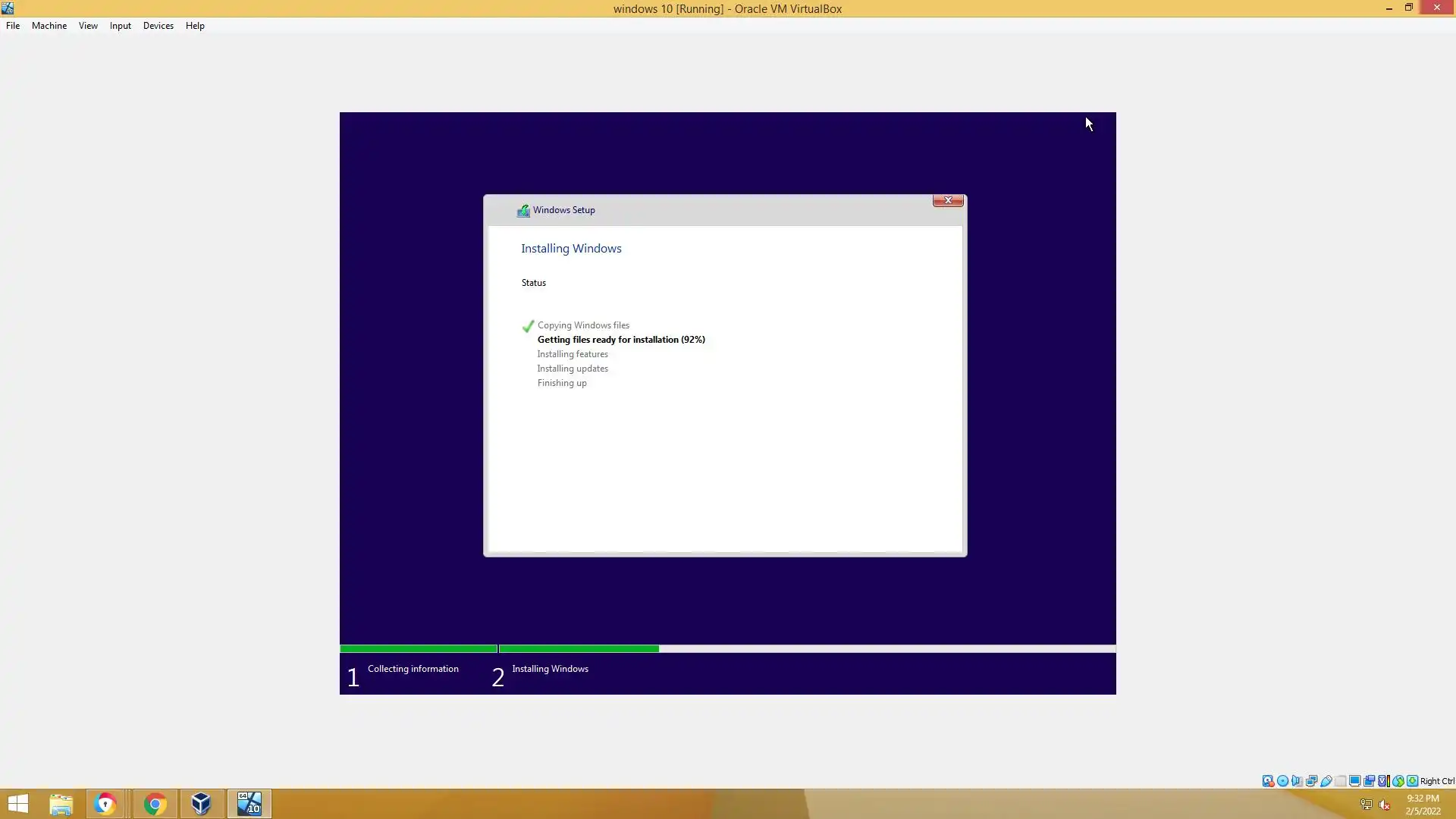The width and height of the screenshot is (1456, 819).
Task: Click the USB devices status icon
Action: click(x=1326, y=781)
